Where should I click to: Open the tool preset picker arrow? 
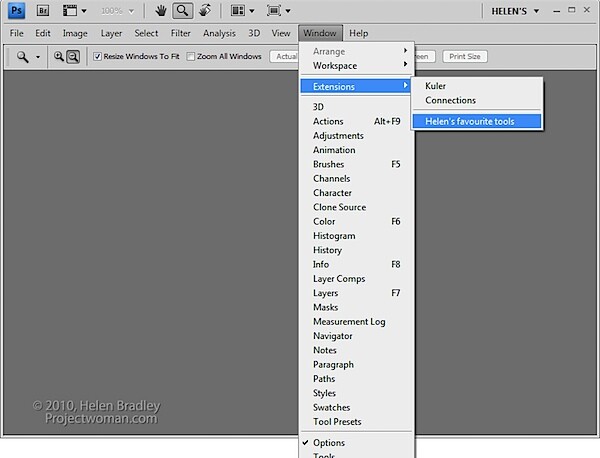pos(38,57)
